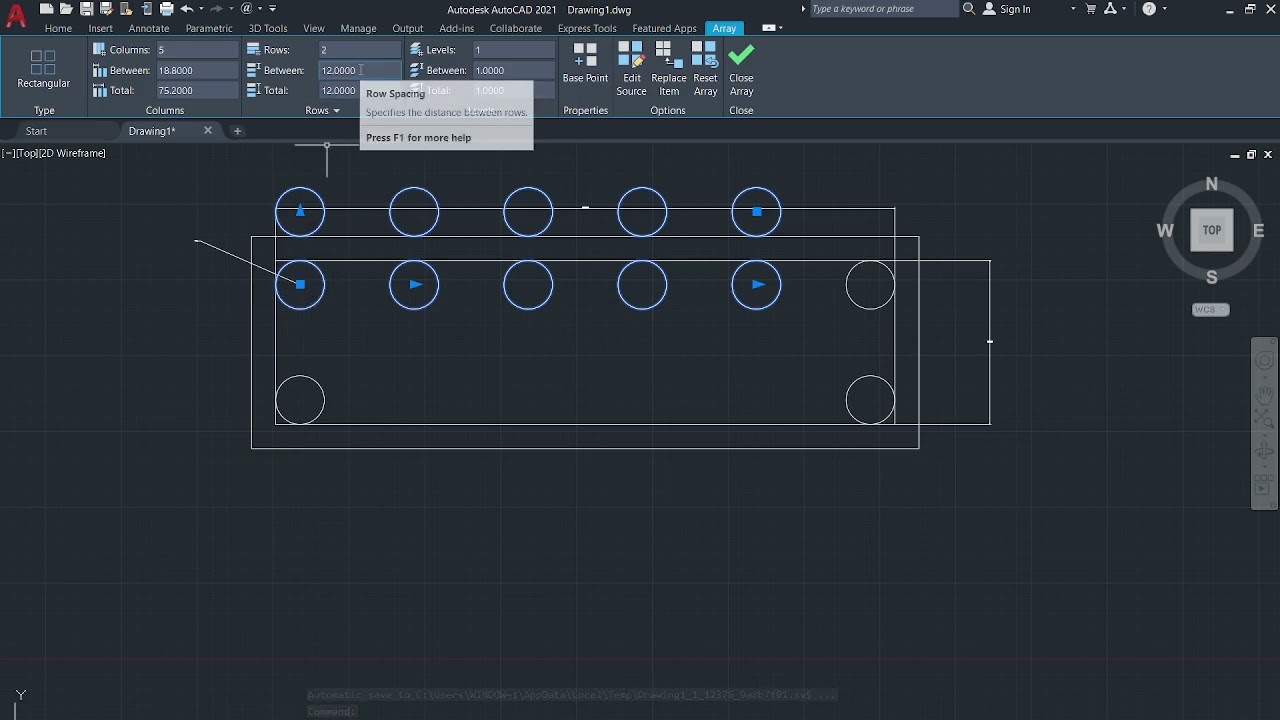1280x720 pixels.
Task: Open the Home ribbon tab
Action: pos(58,28)
